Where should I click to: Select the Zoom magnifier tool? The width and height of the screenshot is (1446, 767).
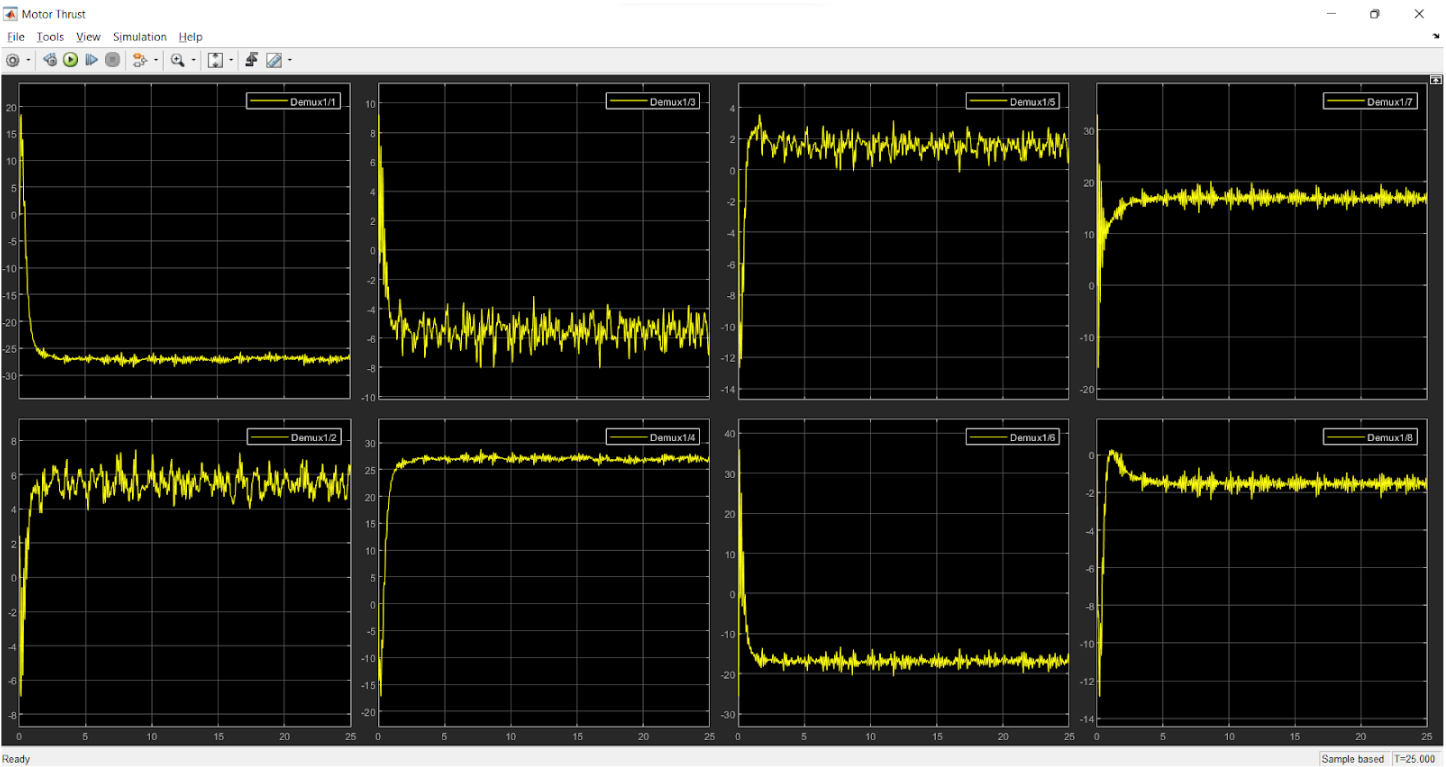pos(177,60)
